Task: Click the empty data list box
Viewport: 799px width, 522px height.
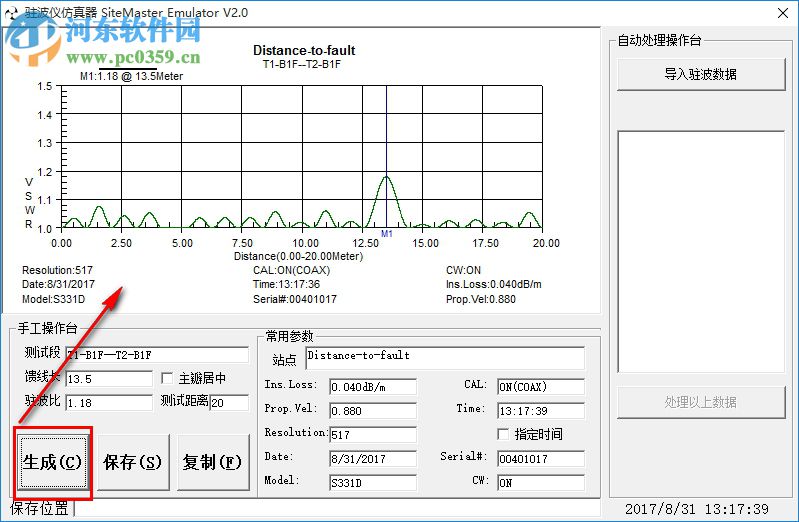Action: click(x=701, y=252)
